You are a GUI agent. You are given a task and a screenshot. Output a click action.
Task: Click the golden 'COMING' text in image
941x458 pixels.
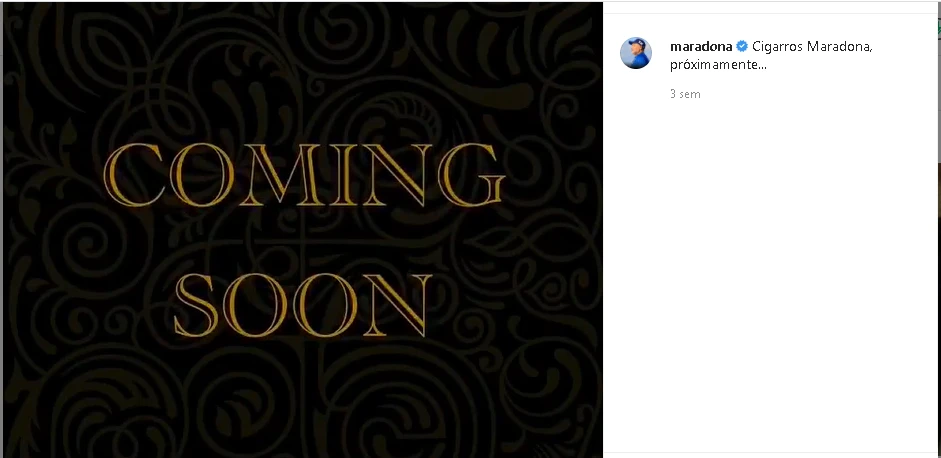pyautogui.click(x=305, y=175)
